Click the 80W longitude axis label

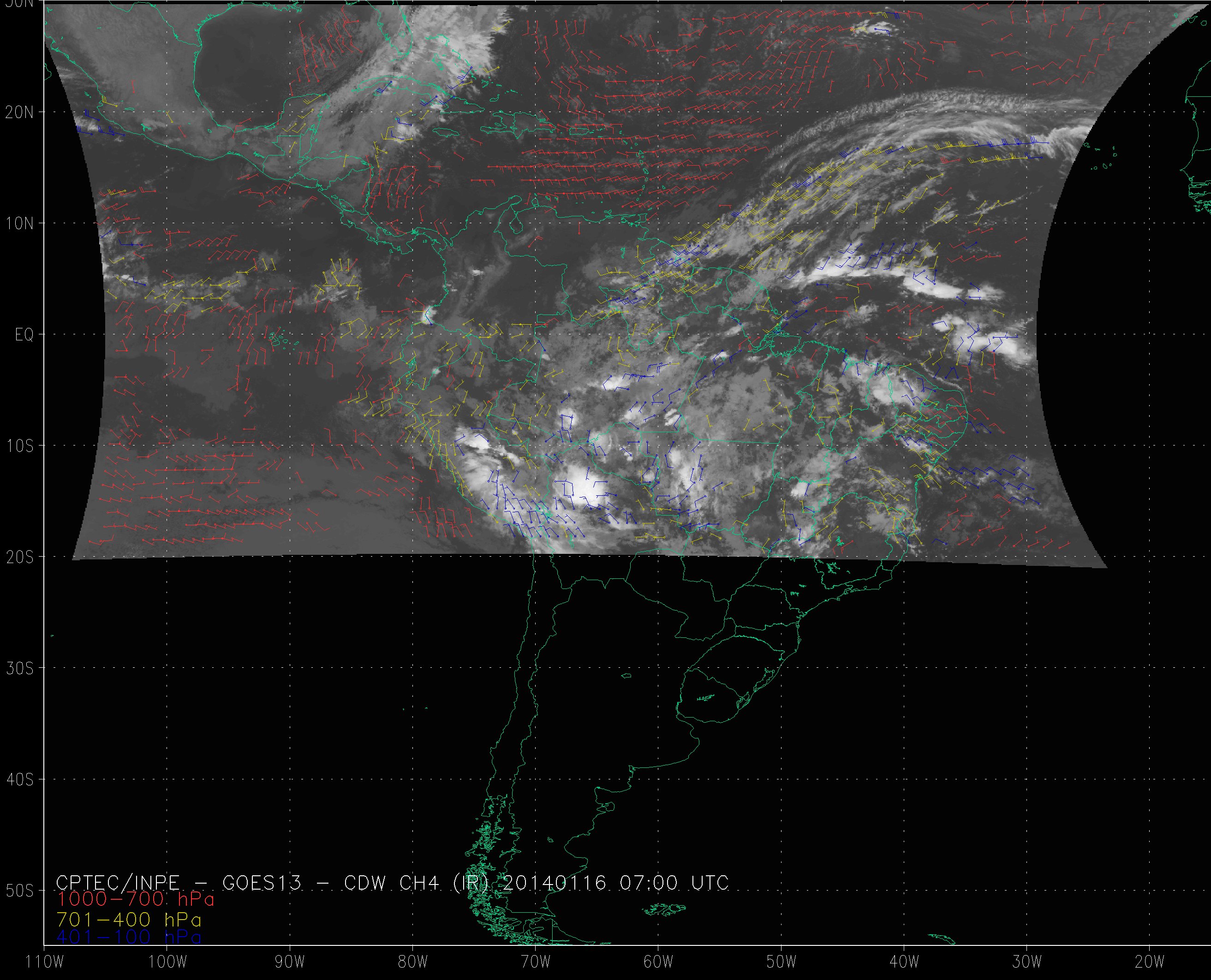[x=413, y=962]
